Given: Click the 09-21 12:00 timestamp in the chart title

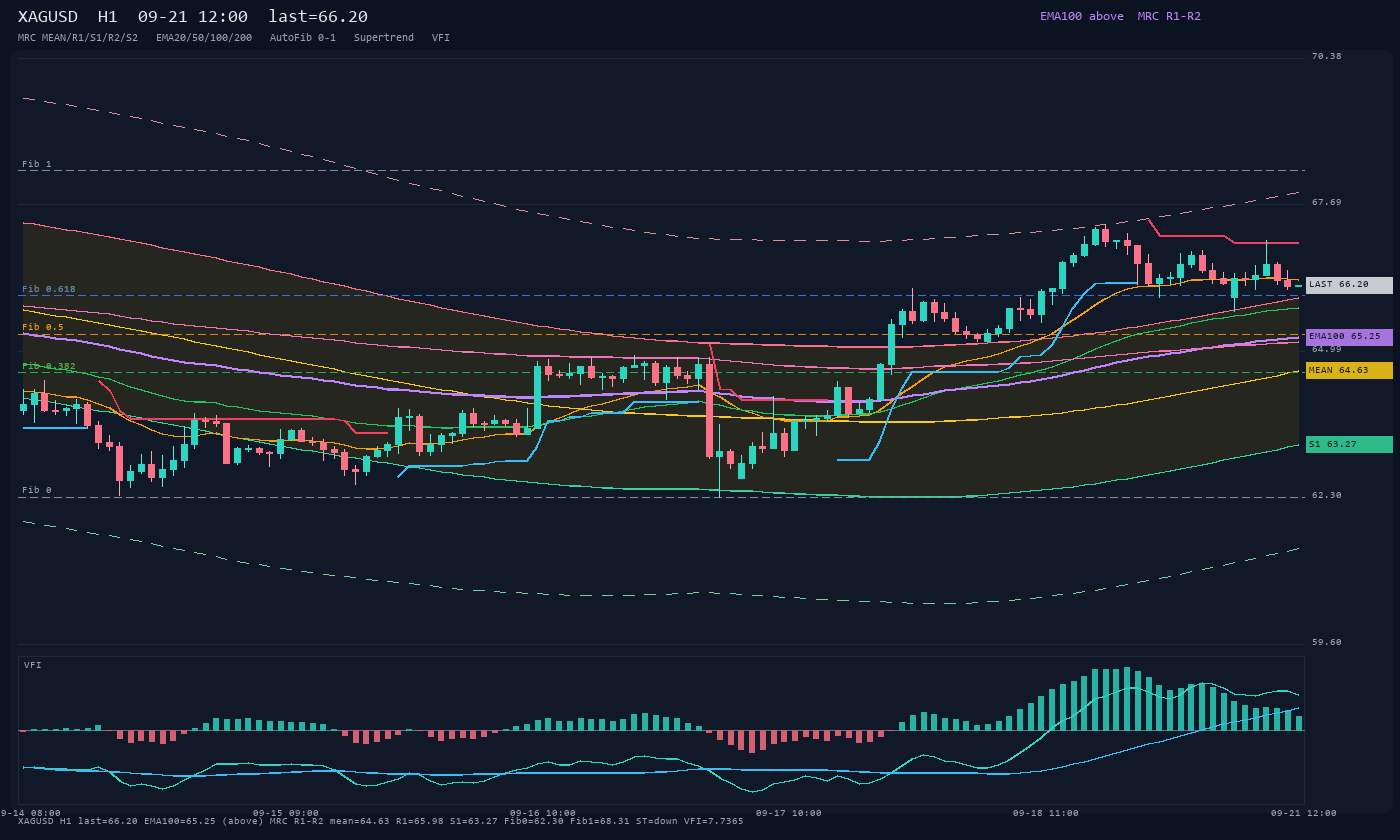Looking at the screenshot, I should [193, 17].
